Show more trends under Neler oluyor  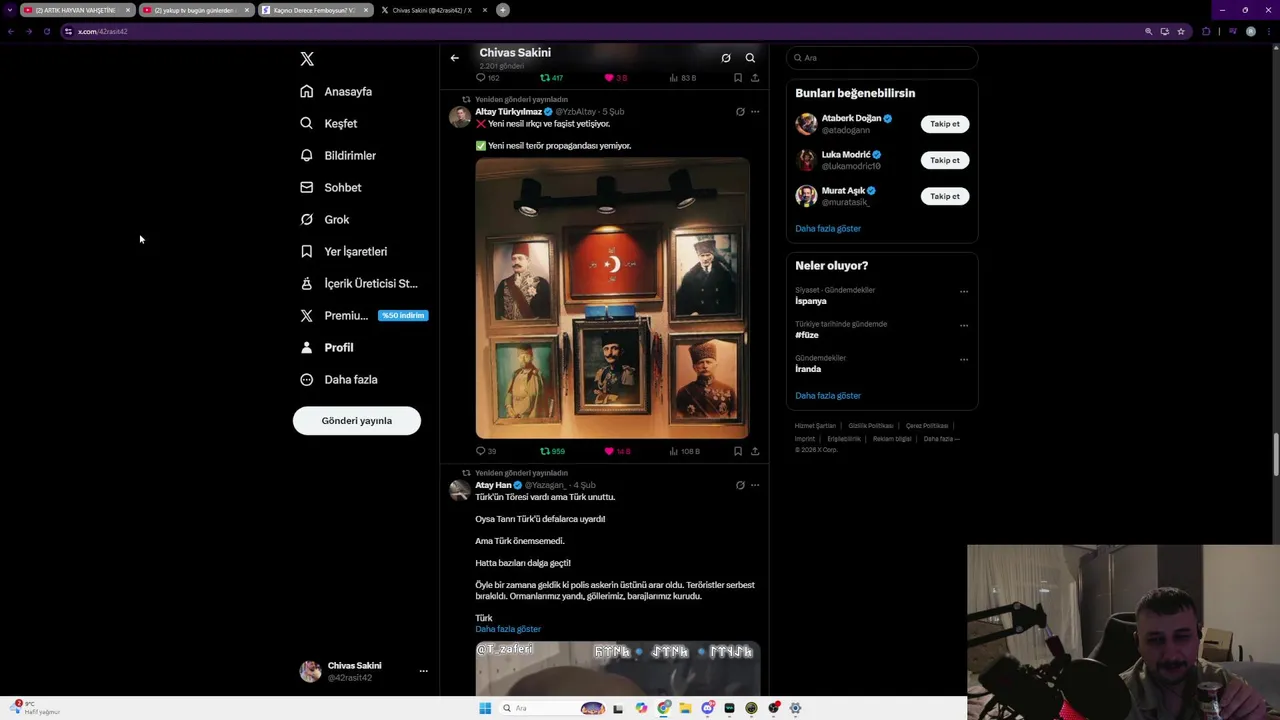point(828,395)
